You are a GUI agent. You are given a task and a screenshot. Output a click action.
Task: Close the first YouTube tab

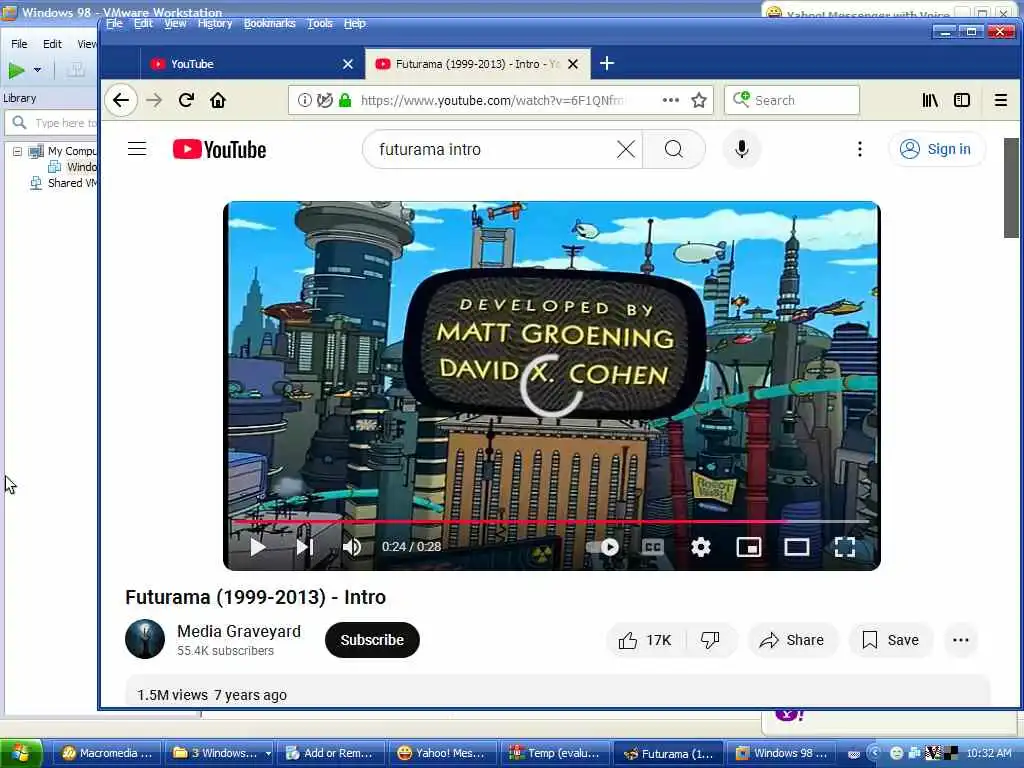click(x=348, y=64)
